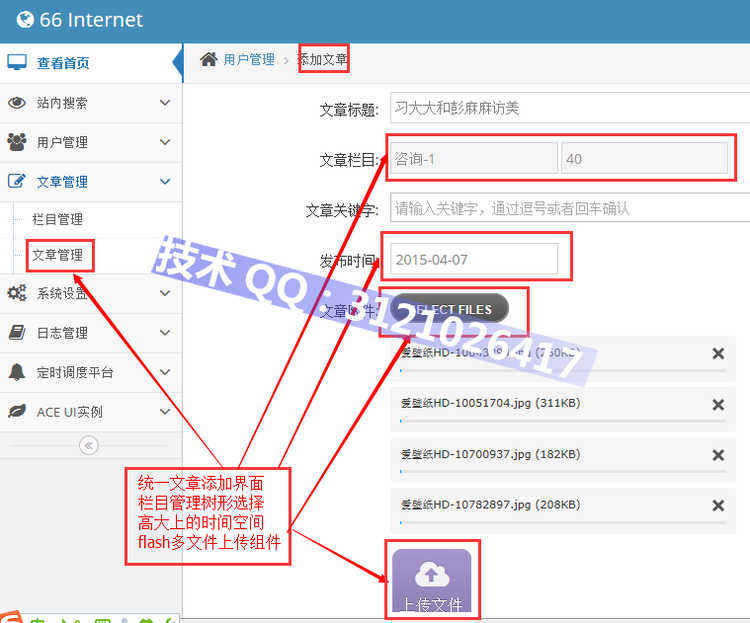Image resolution: width=750 pixels, height=623 pixels.
Task: Click file name 爱壁纸HD-10700937.jpg (182KB)
Action: tap(490, 454)
